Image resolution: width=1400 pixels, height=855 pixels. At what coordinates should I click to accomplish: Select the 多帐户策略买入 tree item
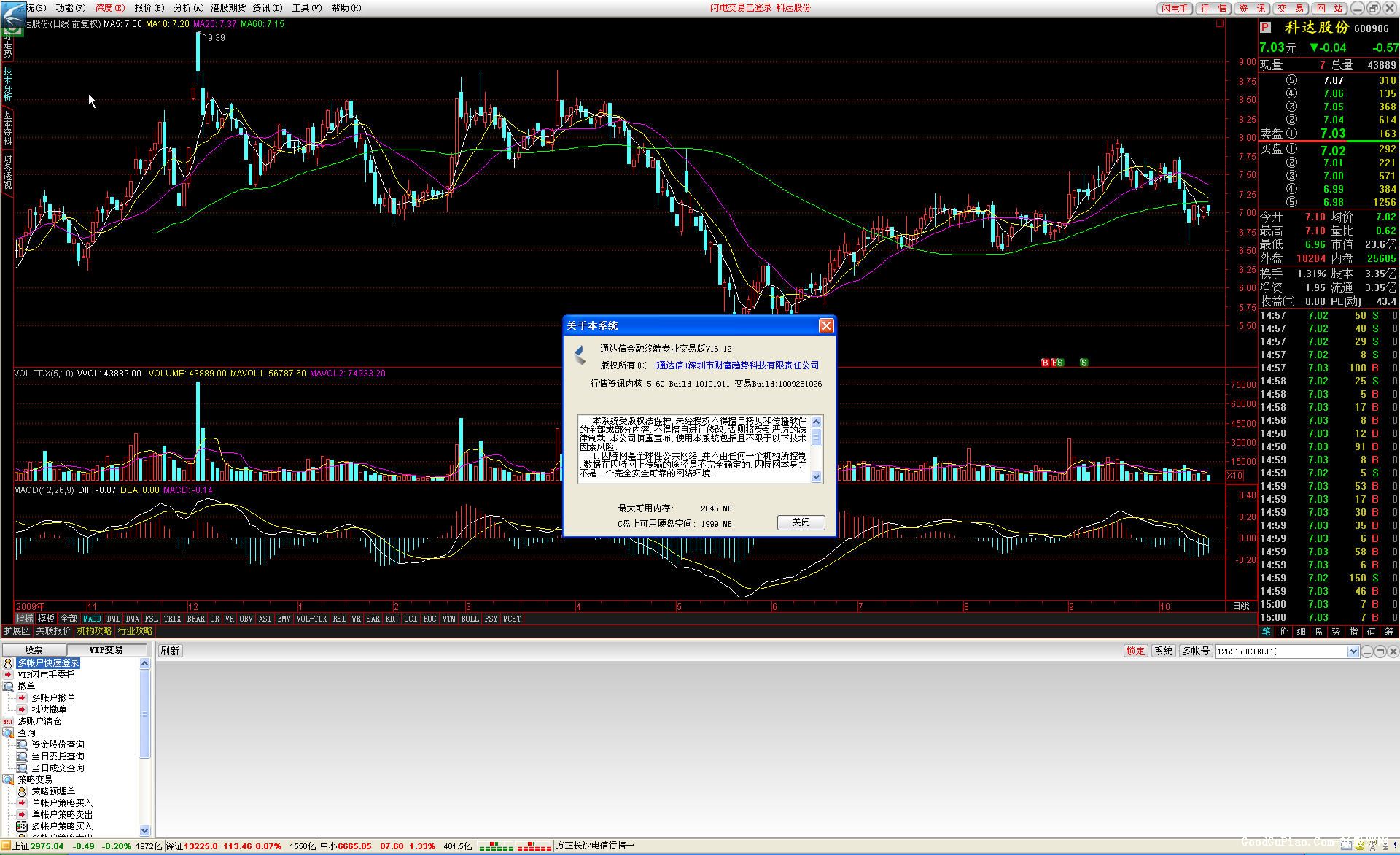coord(62,827)
